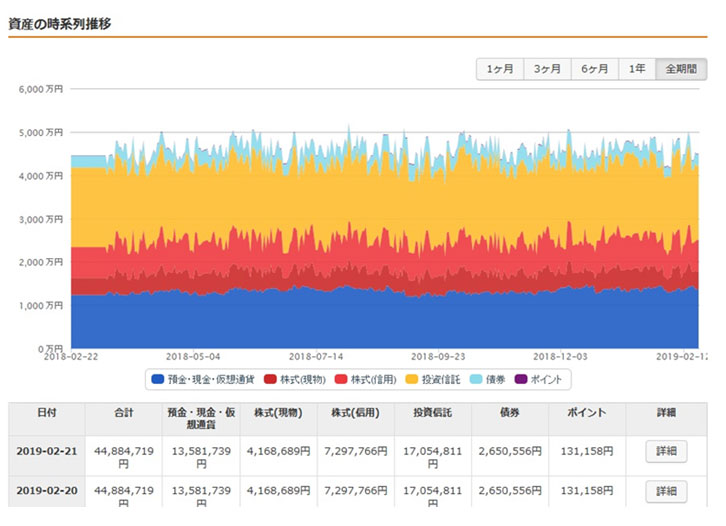The height and width of the screenshot is (526, 726).
Task: Toggle yellow 投資信託 legend swatch
Action: (412, 379)
